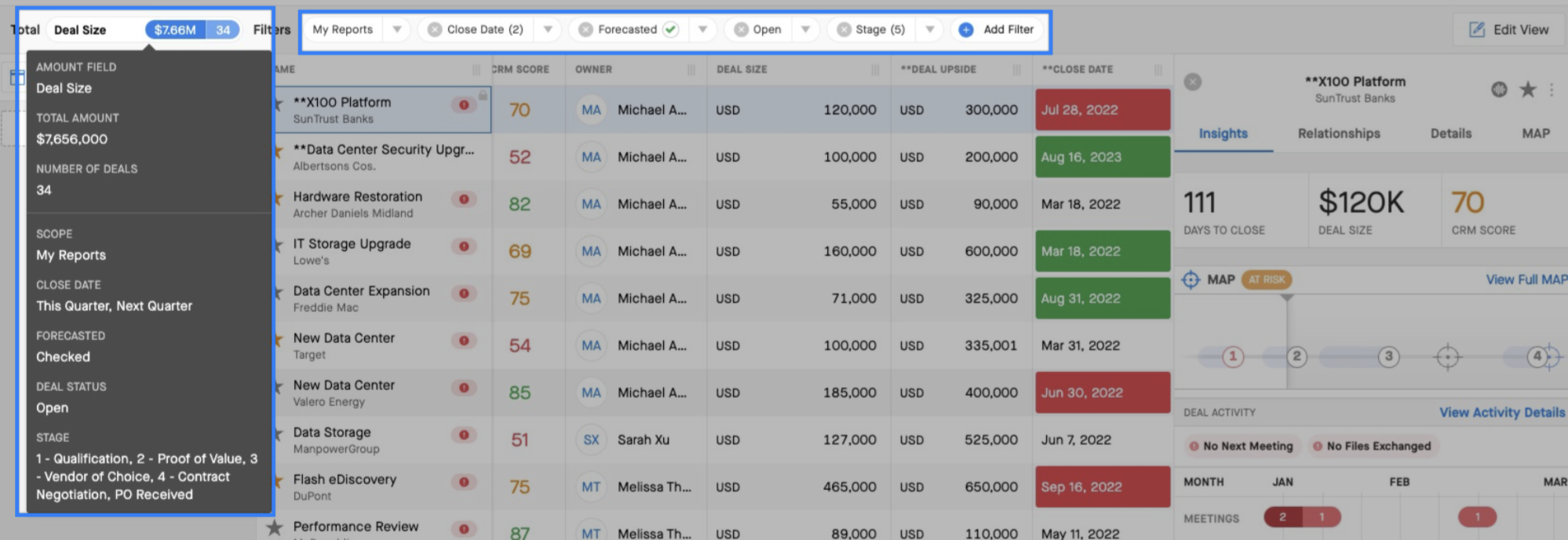Click the lock icon on X100 Platform row

tap(483, 95)
